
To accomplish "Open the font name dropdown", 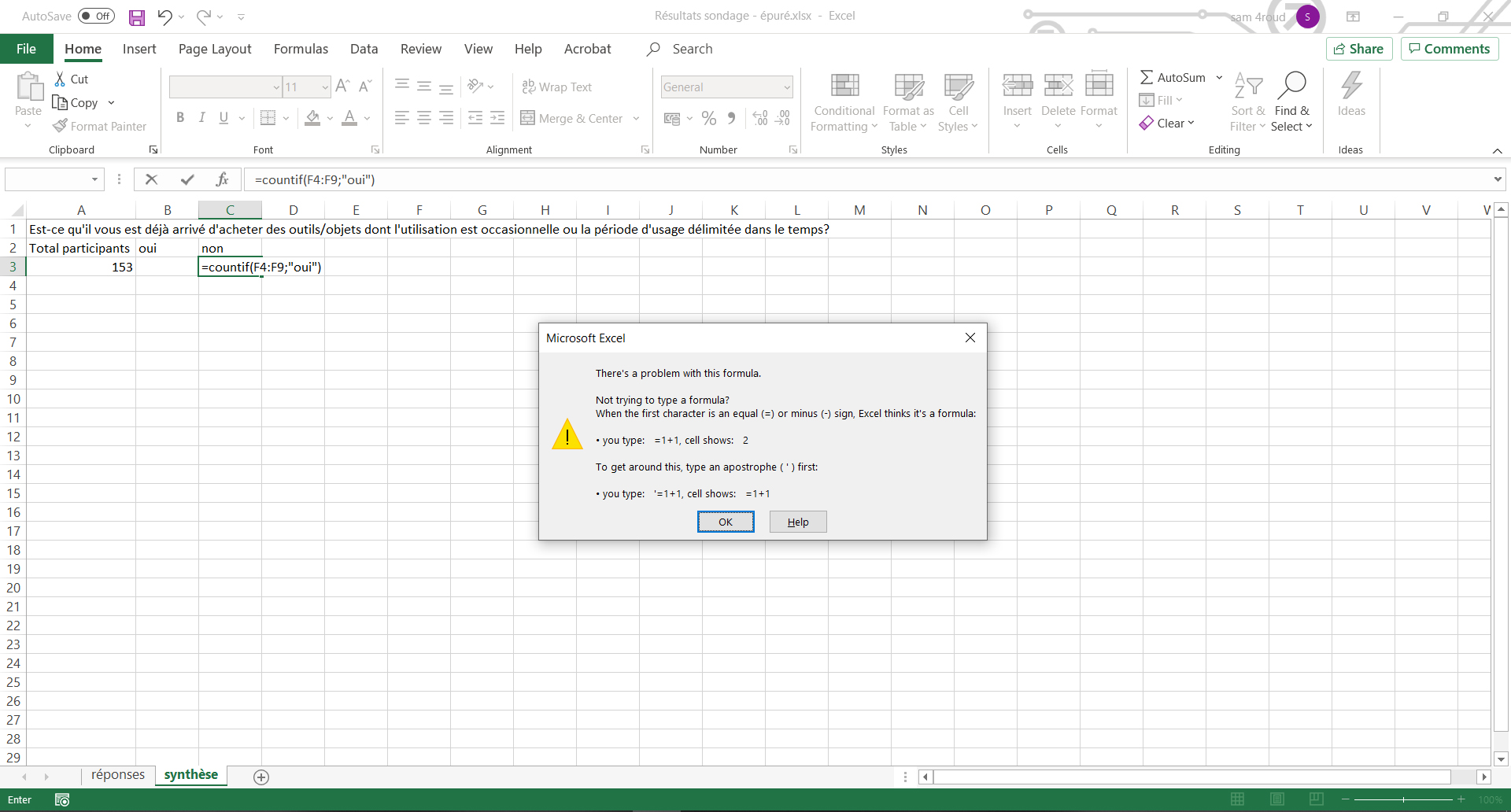I will [x=276, y=87].
